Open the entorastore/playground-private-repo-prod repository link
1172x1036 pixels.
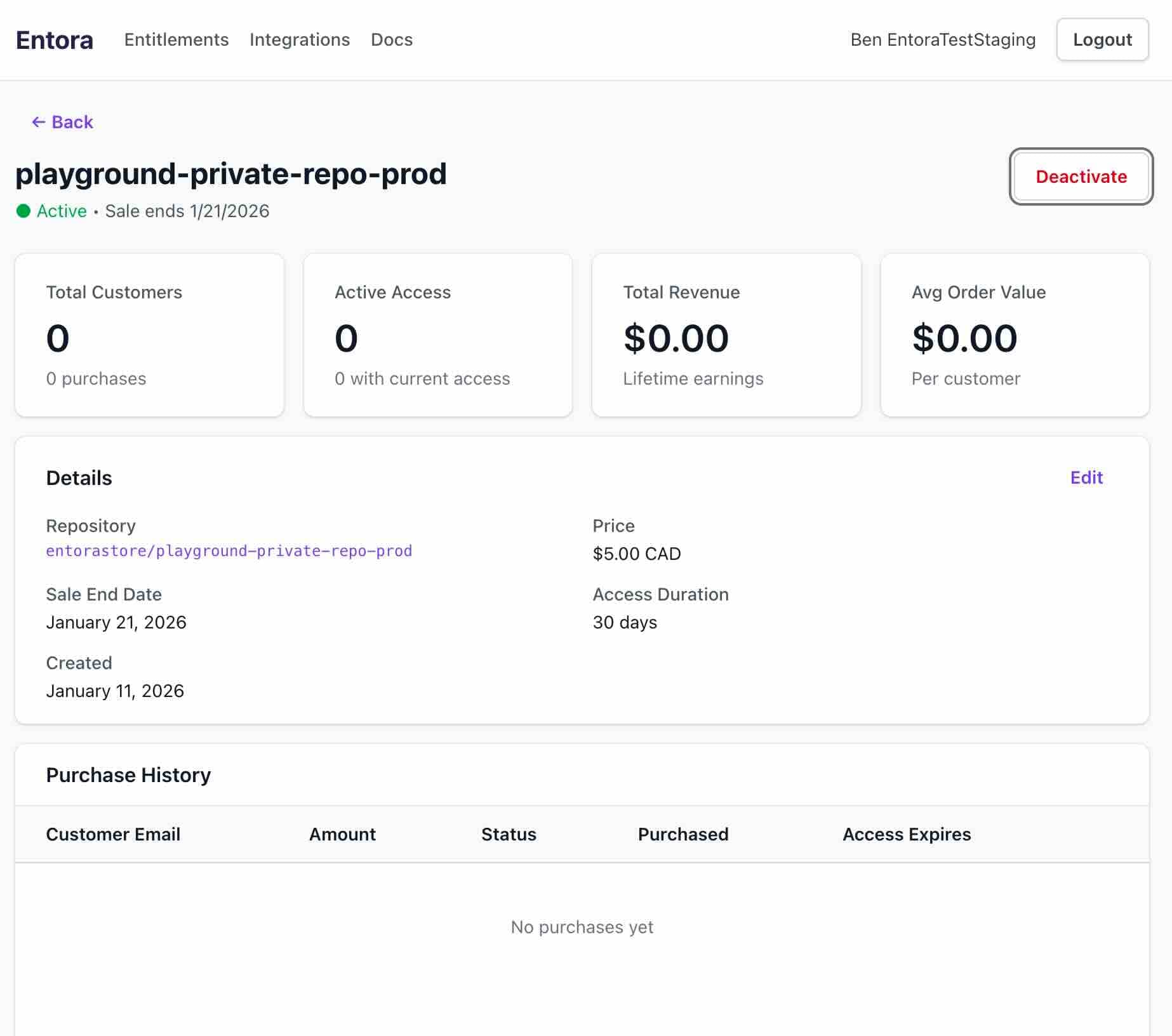point(229,552)
